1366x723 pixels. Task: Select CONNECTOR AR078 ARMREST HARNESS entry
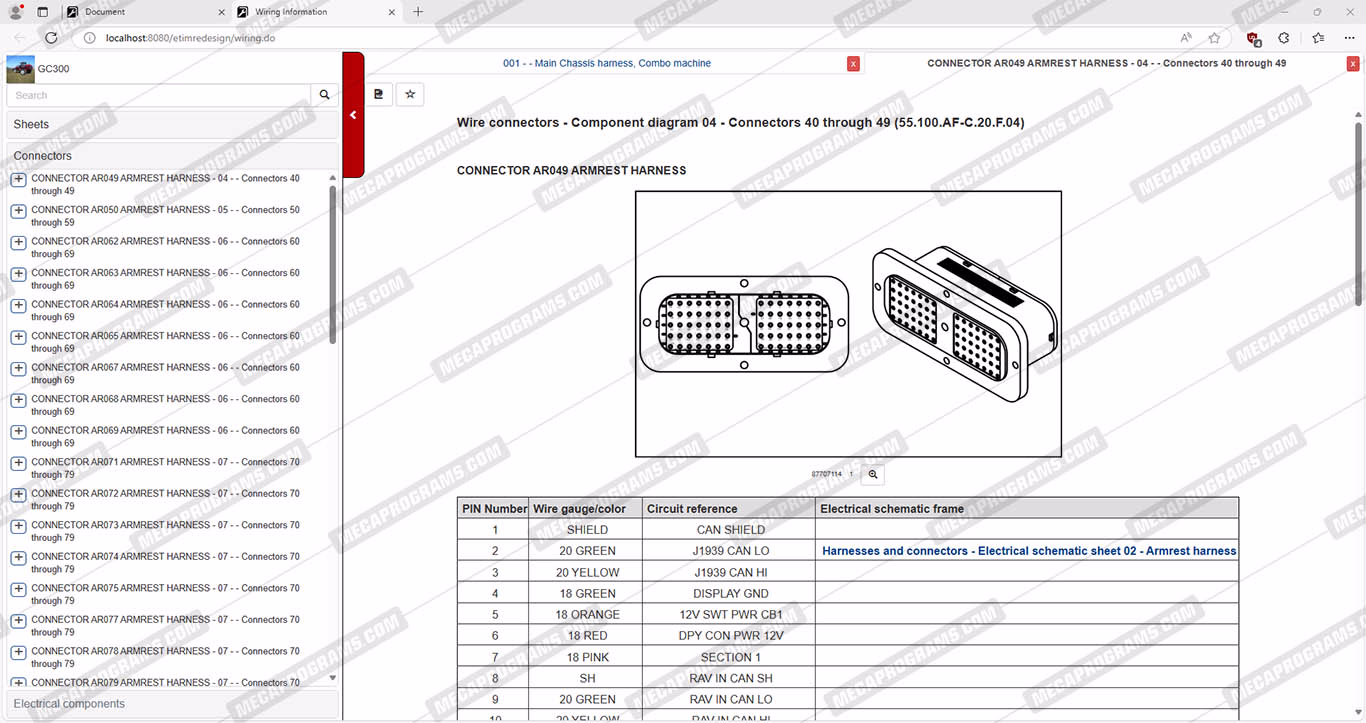tap(165, 657)
